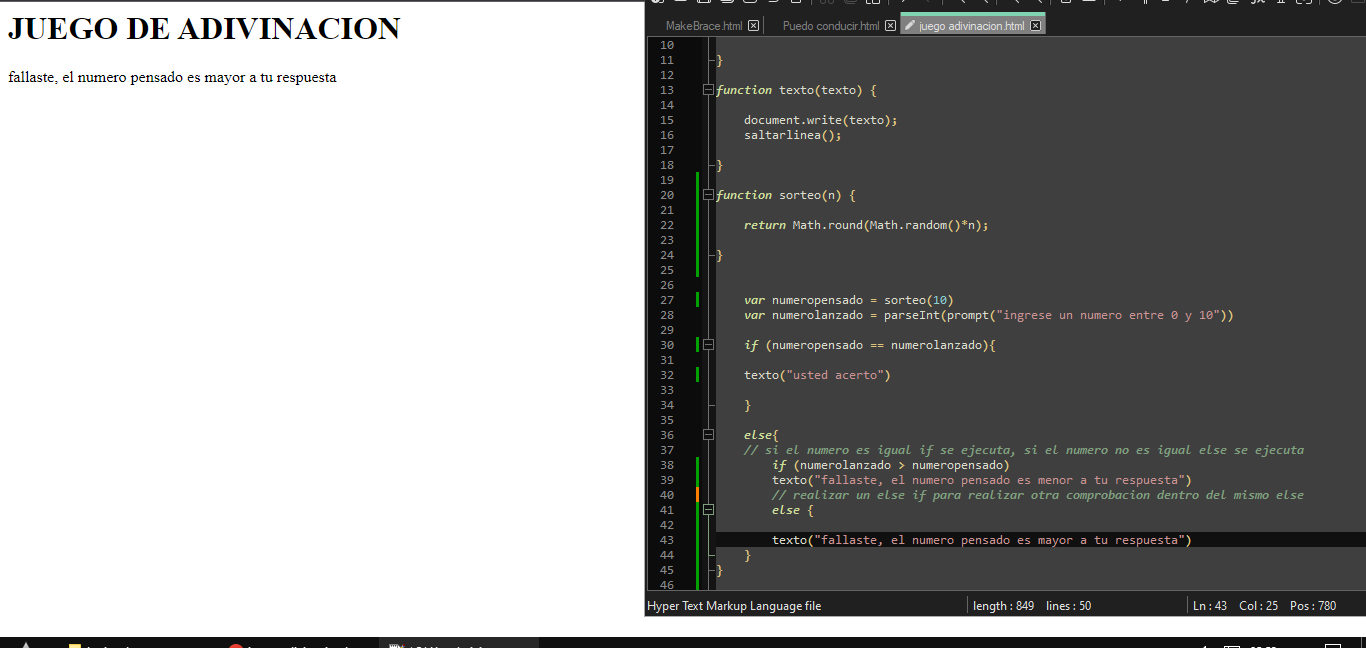Click the pencil icon on juego adivinacion tab
The height and width of the screenshot is (648, 1366).
click(909, 26)
